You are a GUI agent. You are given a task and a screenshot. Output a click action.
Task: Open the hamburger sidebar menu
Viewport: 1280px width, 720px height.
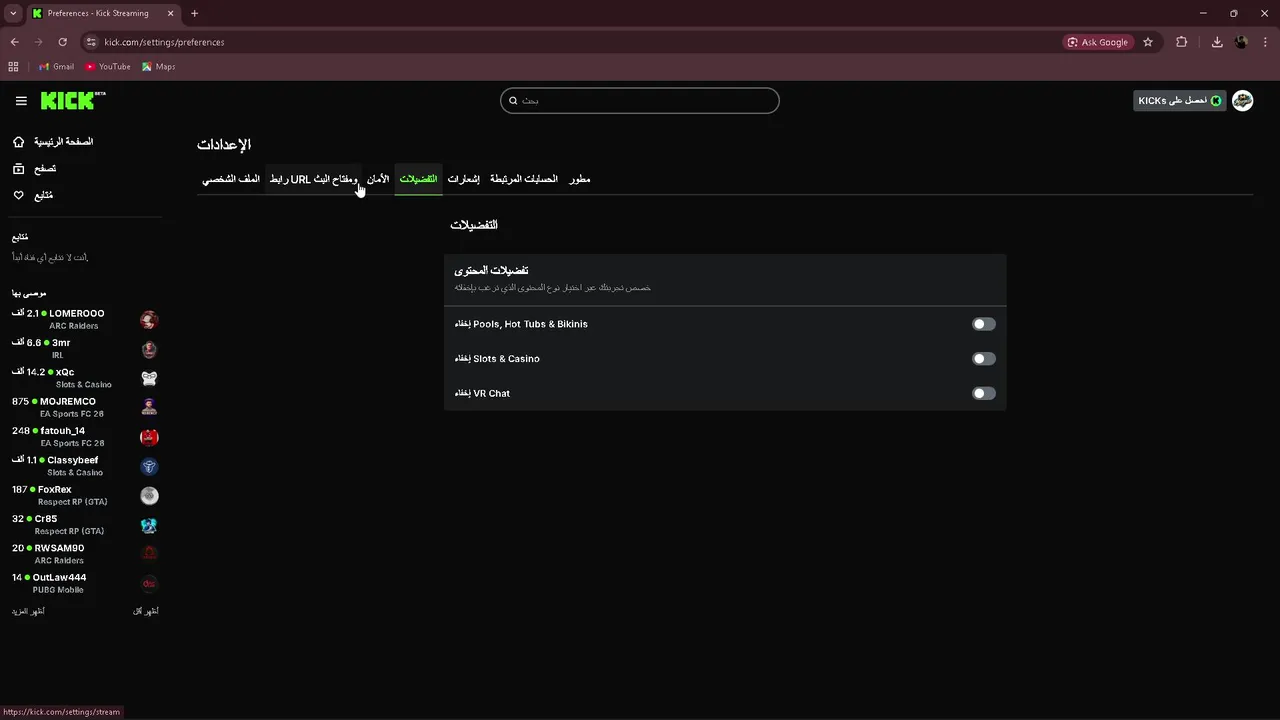[21, 101]
